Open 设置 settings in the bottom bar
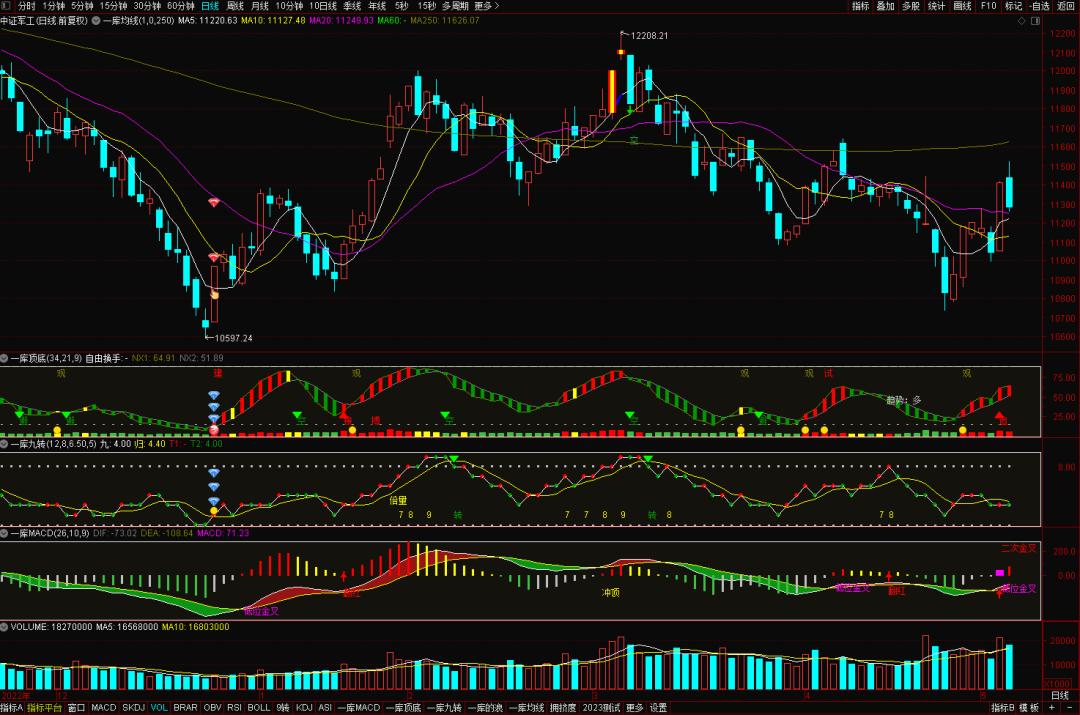 658,707
